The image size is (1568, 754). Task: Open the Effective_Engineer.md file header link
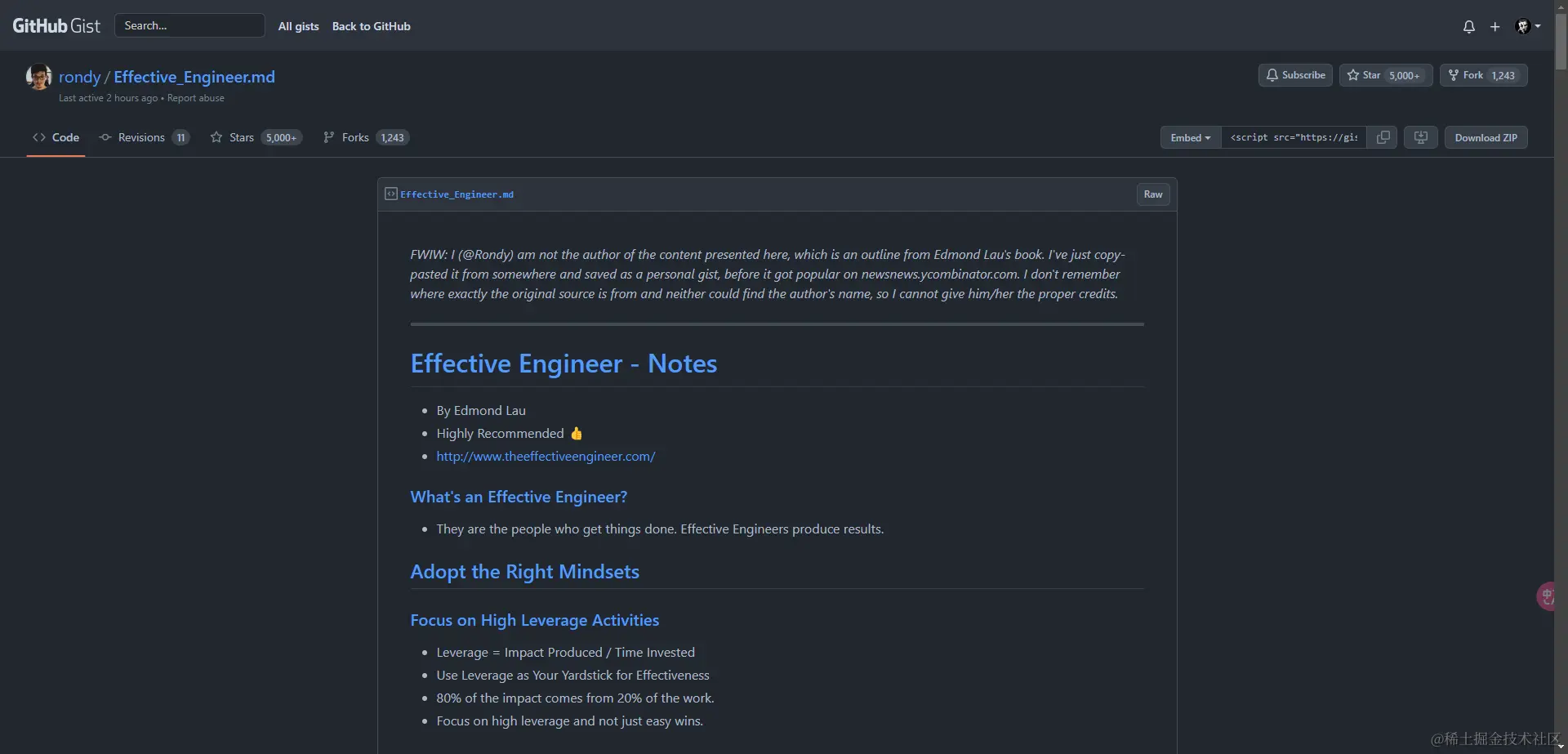tap(457, 195)
